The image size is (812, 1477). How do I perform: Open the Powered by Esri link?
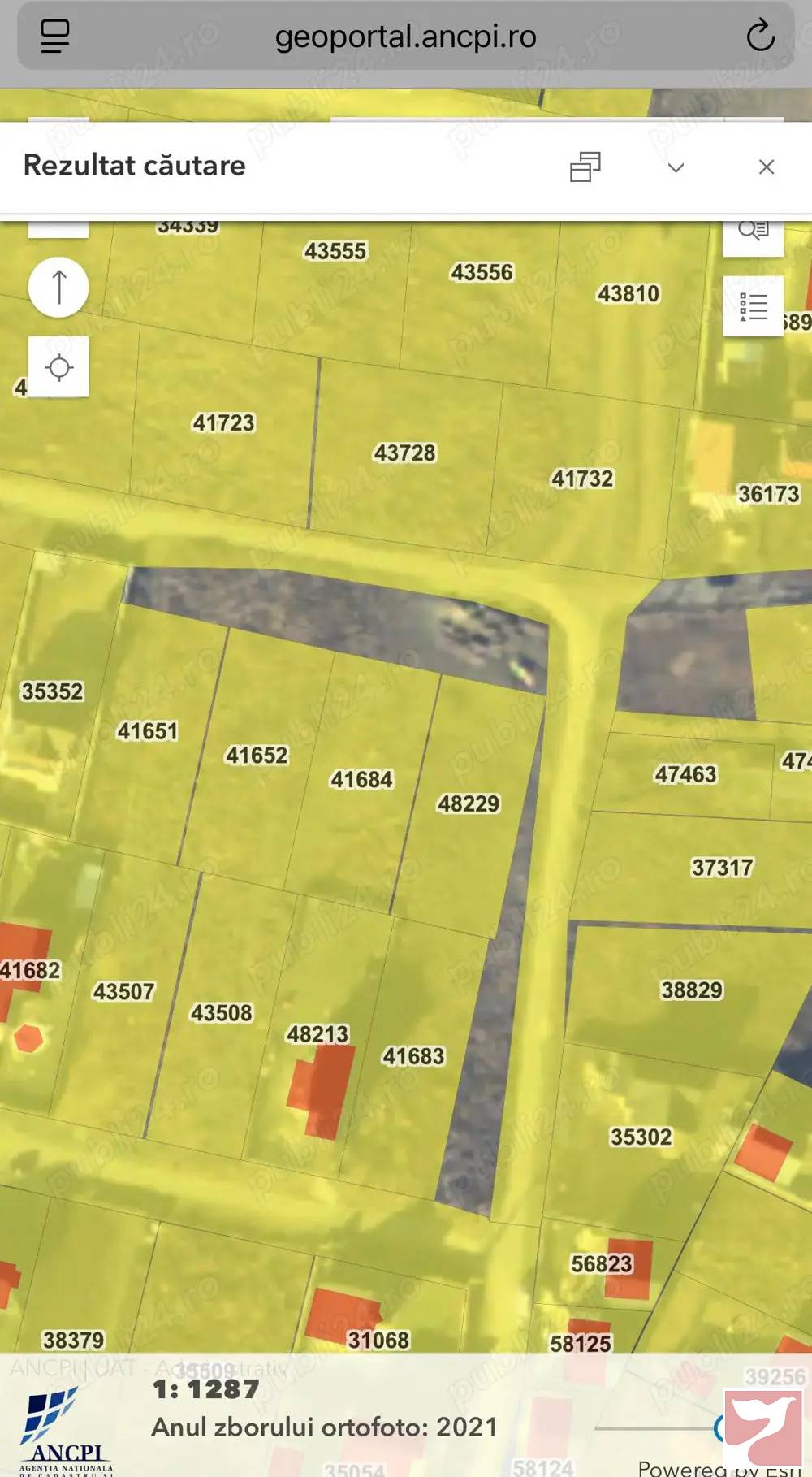(719, 1468)
